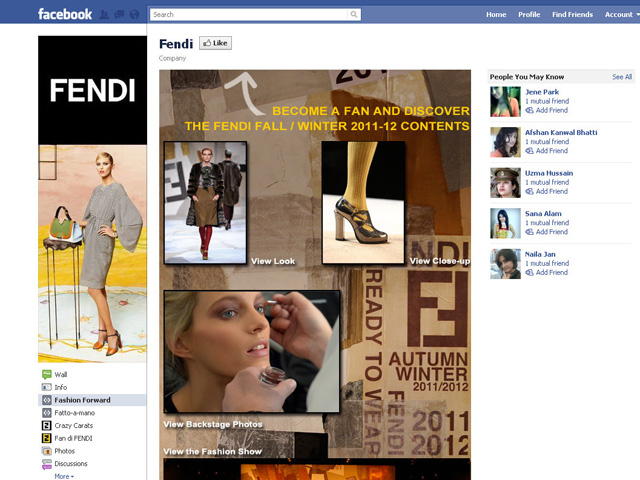This screenshot has width=640, height=480.
Task: Click the Info card icon
Action: pyautogui.click(x=47, y=387)
